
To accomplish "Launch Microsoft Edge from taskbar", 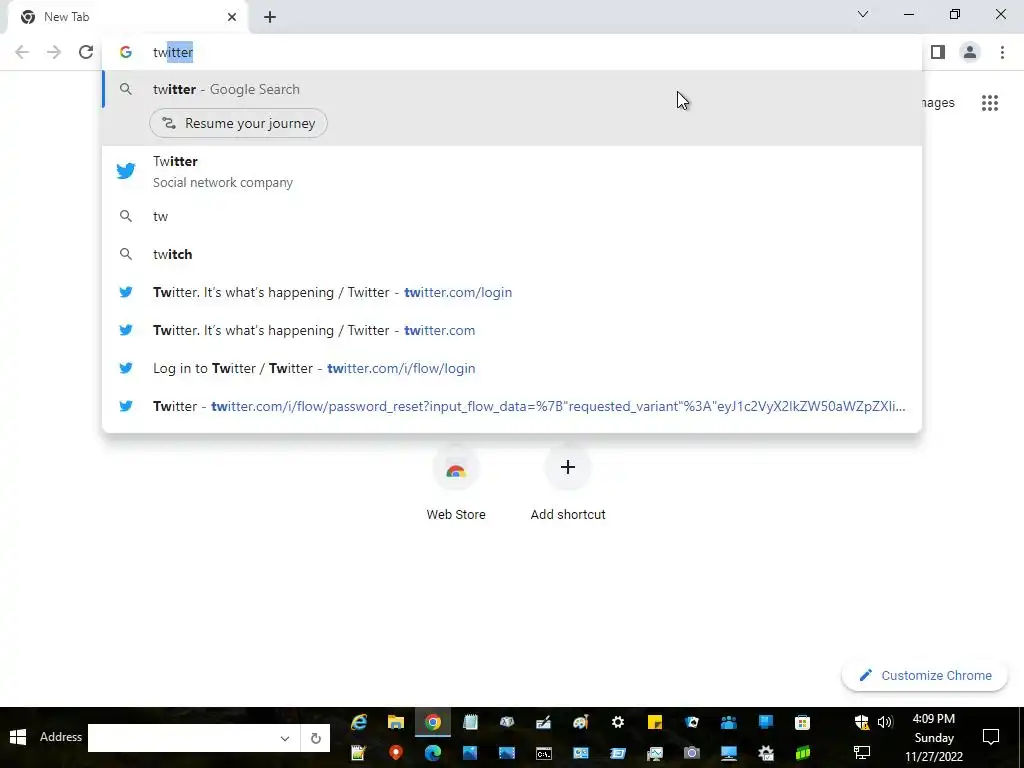I will [x=432, y=753].
